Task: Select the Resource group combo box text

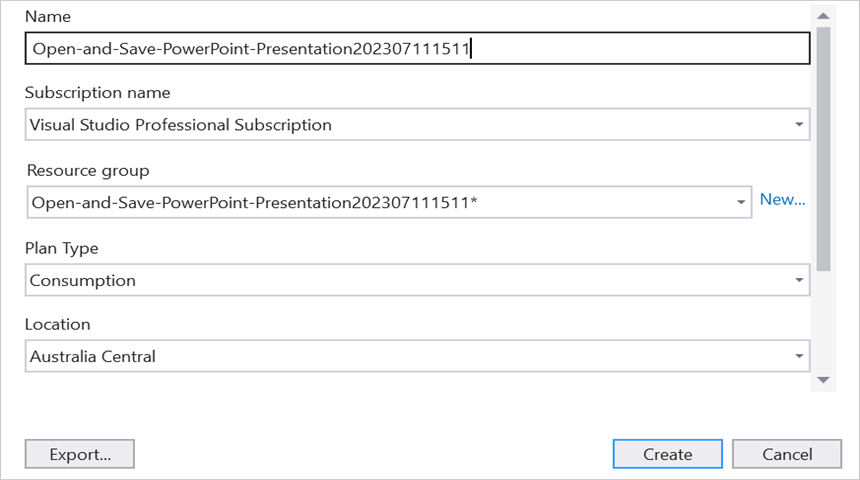Action: (x=380, y=202)
